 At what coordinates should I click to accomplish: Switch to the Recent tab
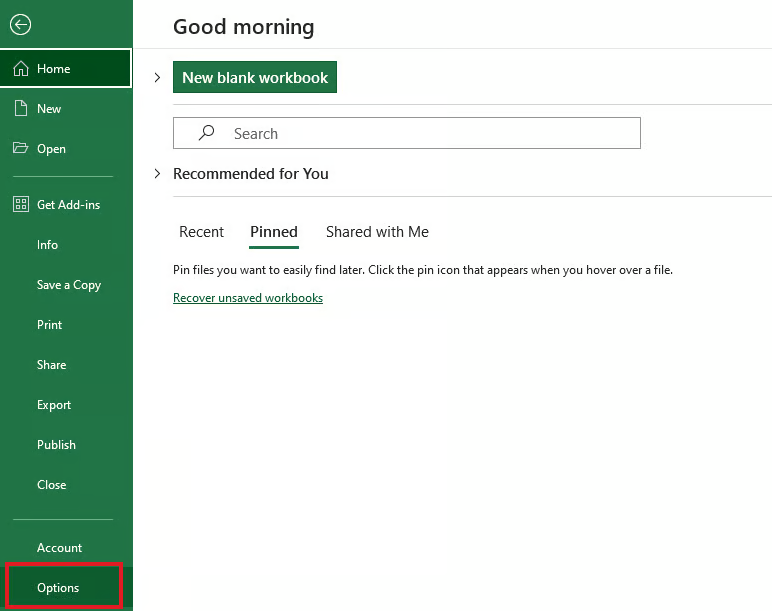pyautogui.click(x=201, y=232)
